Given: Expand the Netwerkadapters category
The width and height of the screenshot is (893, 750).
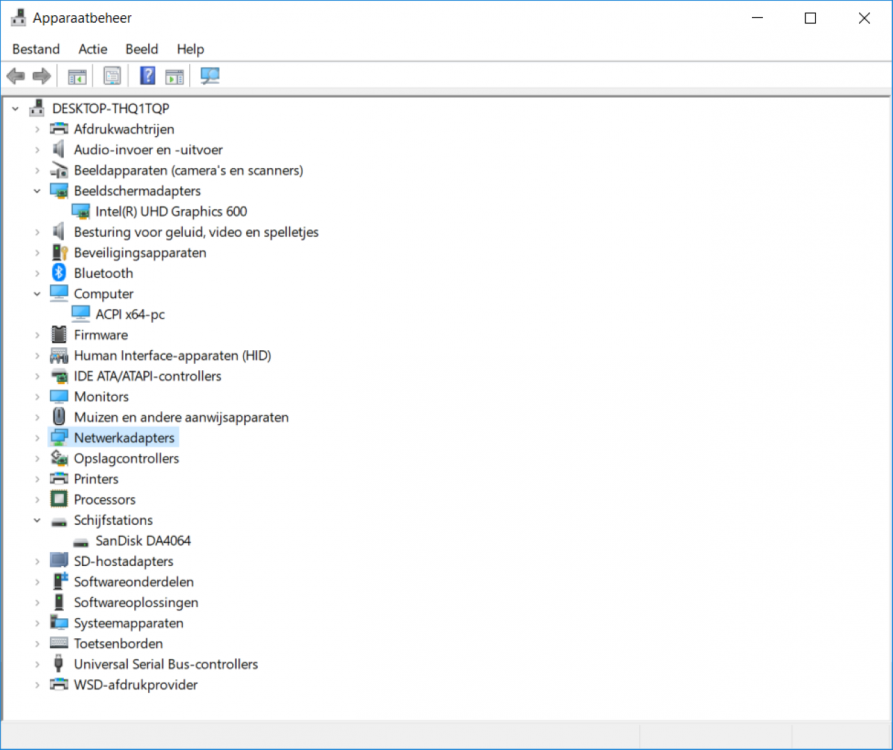Looking at the screenshot, I should [x=38, y=438].
